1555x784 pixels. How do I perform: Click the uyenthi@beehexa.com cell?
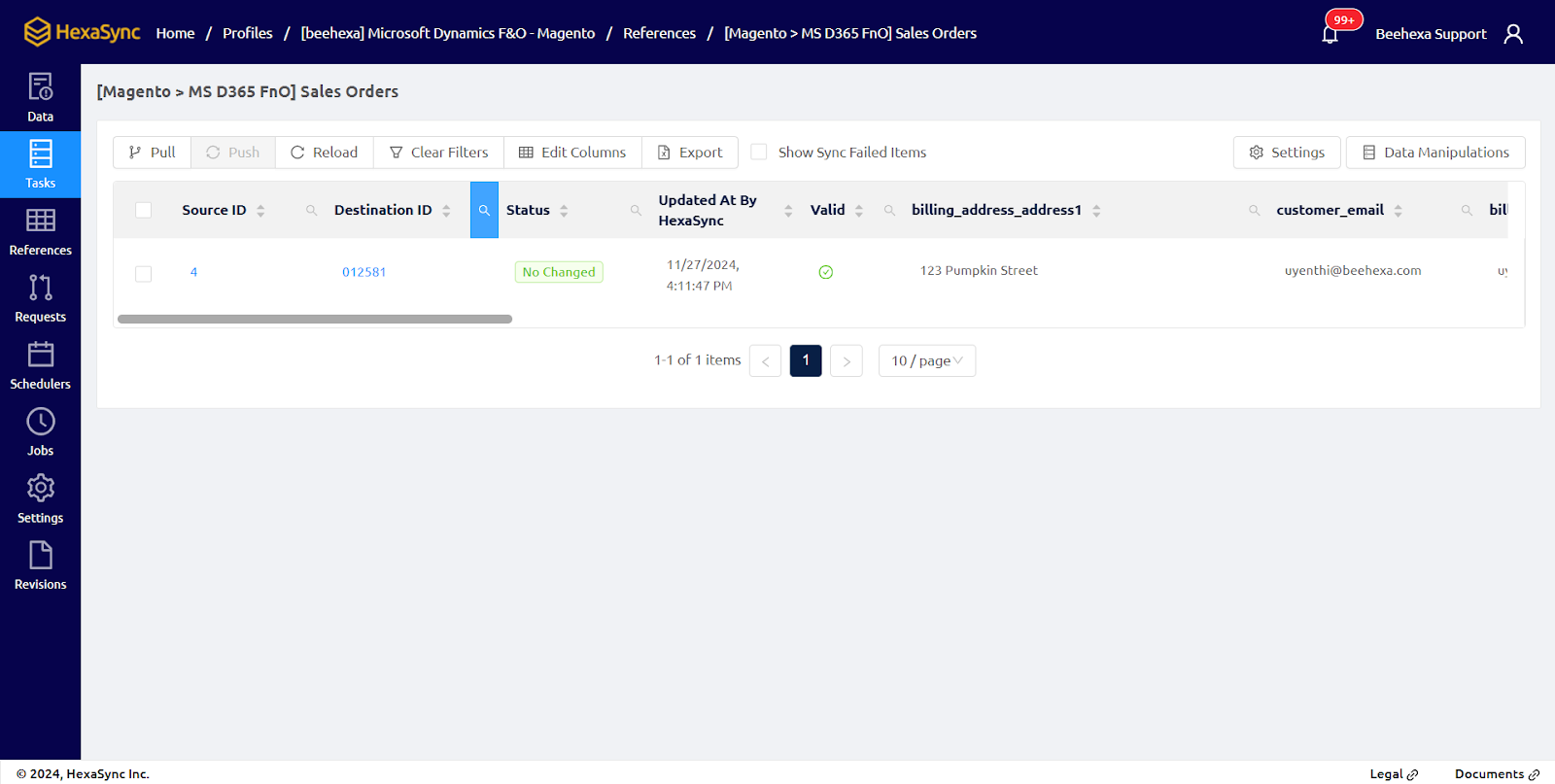(1353, 271)
